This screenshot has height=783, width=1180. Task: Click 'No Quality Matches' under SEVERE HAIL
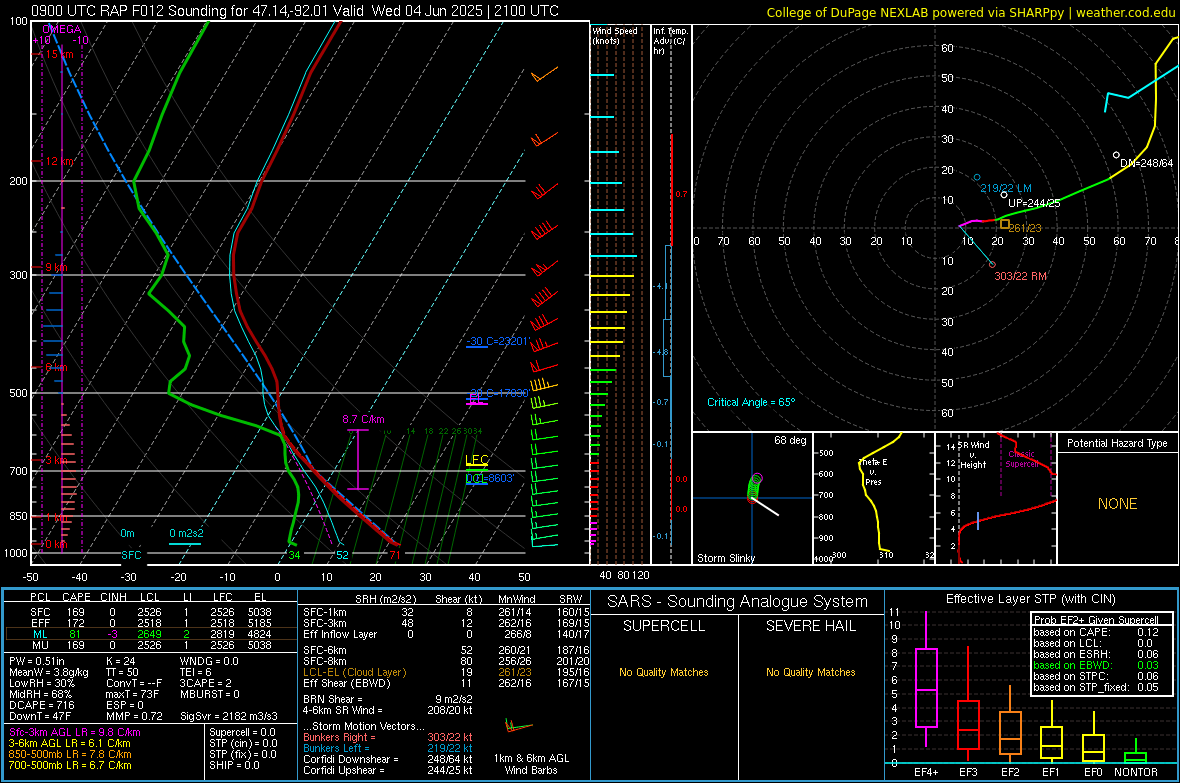point(810,672)
